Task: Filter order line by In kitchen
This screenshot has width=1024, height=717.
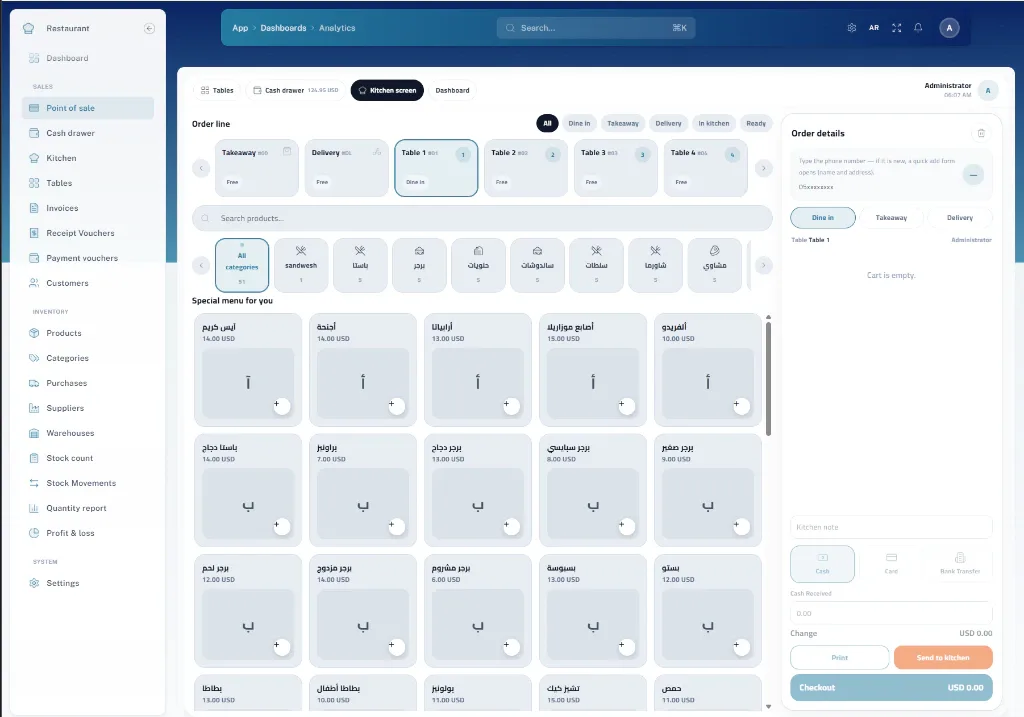Action: [x=714, y=123]
